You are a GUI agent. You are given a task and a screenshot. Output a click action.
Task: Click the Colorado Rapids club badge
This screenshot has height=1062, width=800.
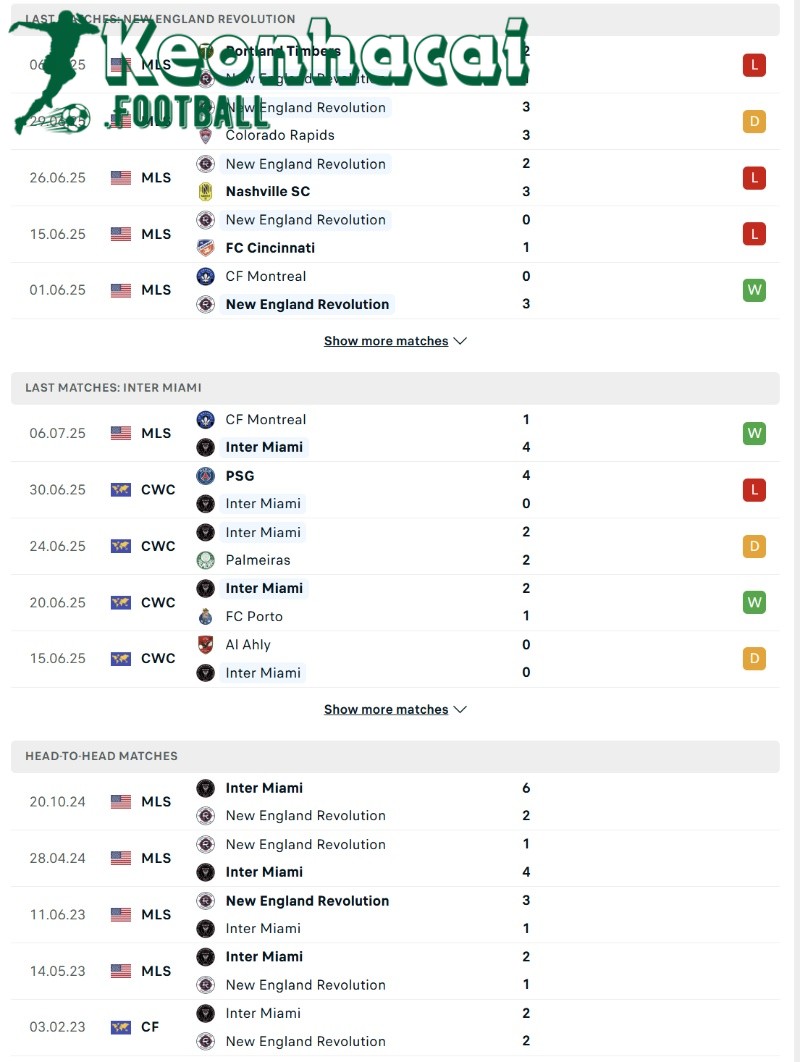pos(207,135)
